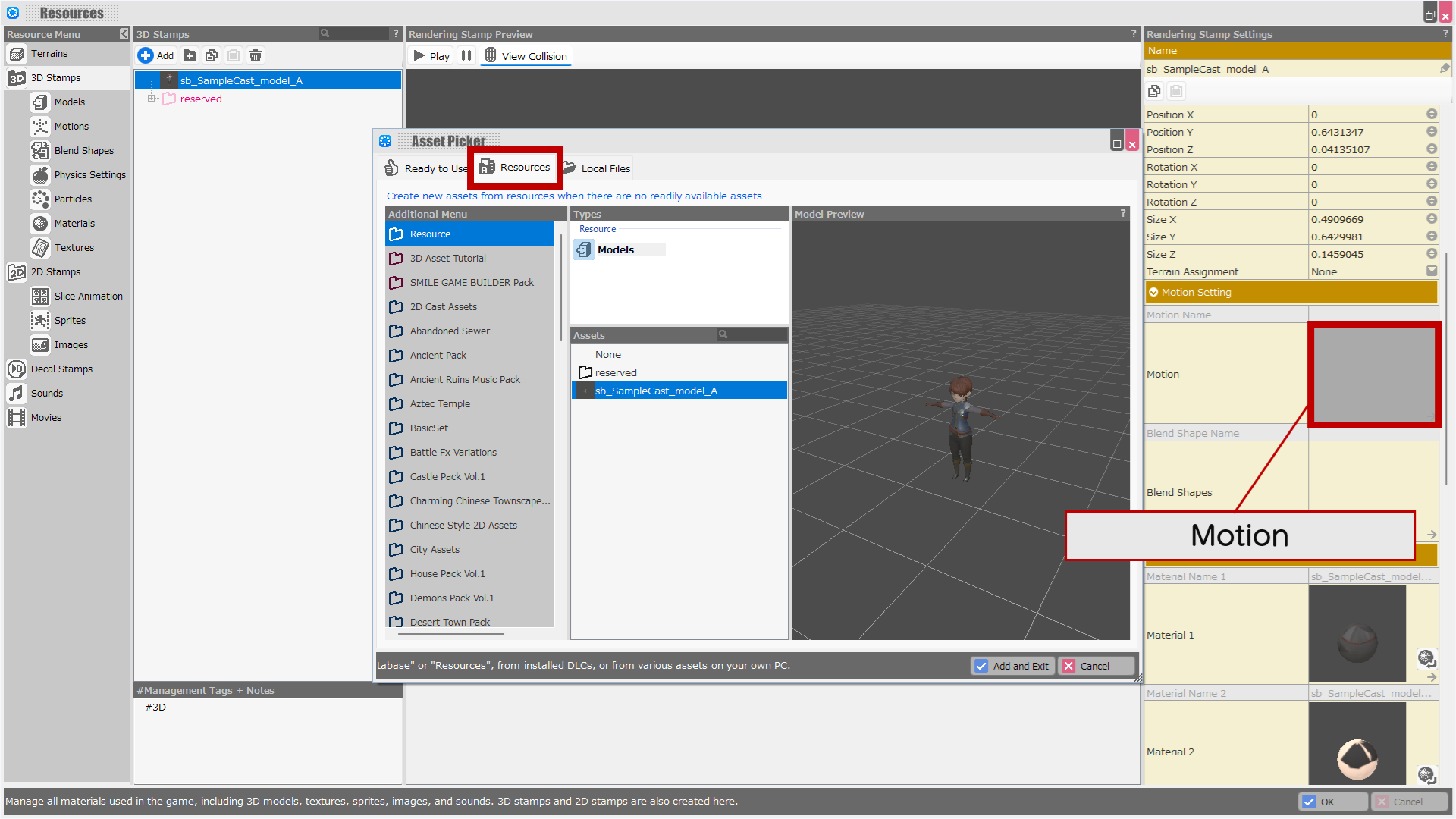
Task: Select the SMILE GAME BUILDER Pack folder
Action: [x=472, y=282]
